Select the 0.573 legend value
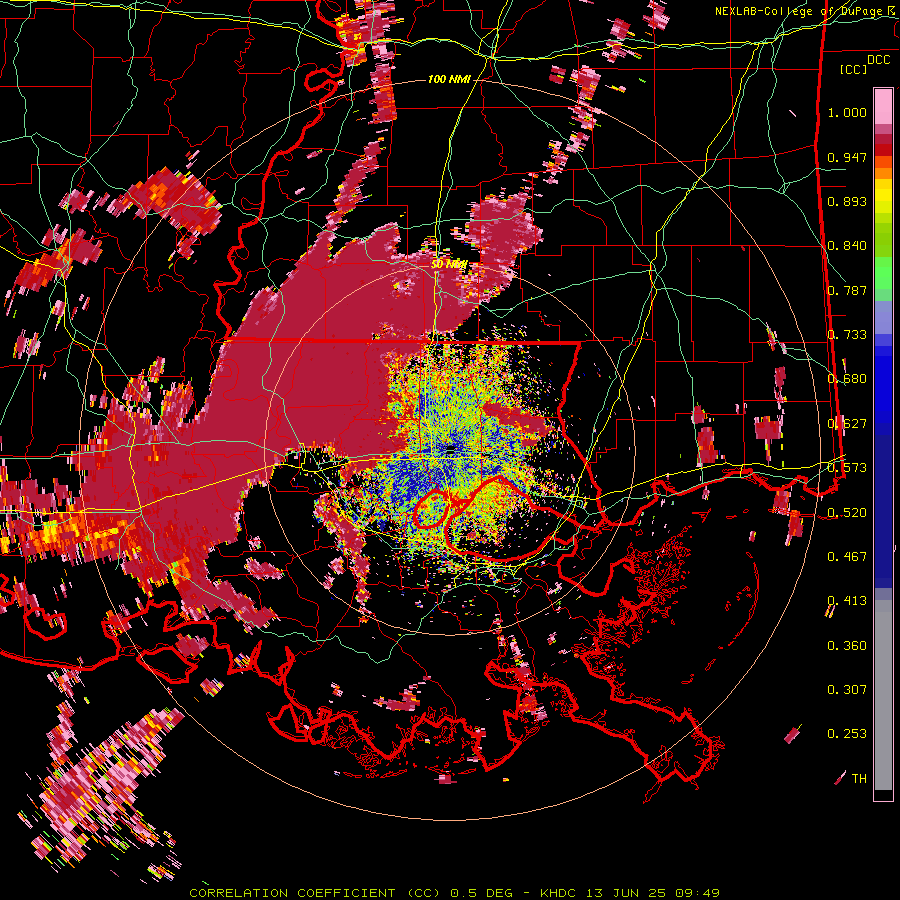Image resolution: width=900 pixels, height=900 pixels. pos(847,468)
